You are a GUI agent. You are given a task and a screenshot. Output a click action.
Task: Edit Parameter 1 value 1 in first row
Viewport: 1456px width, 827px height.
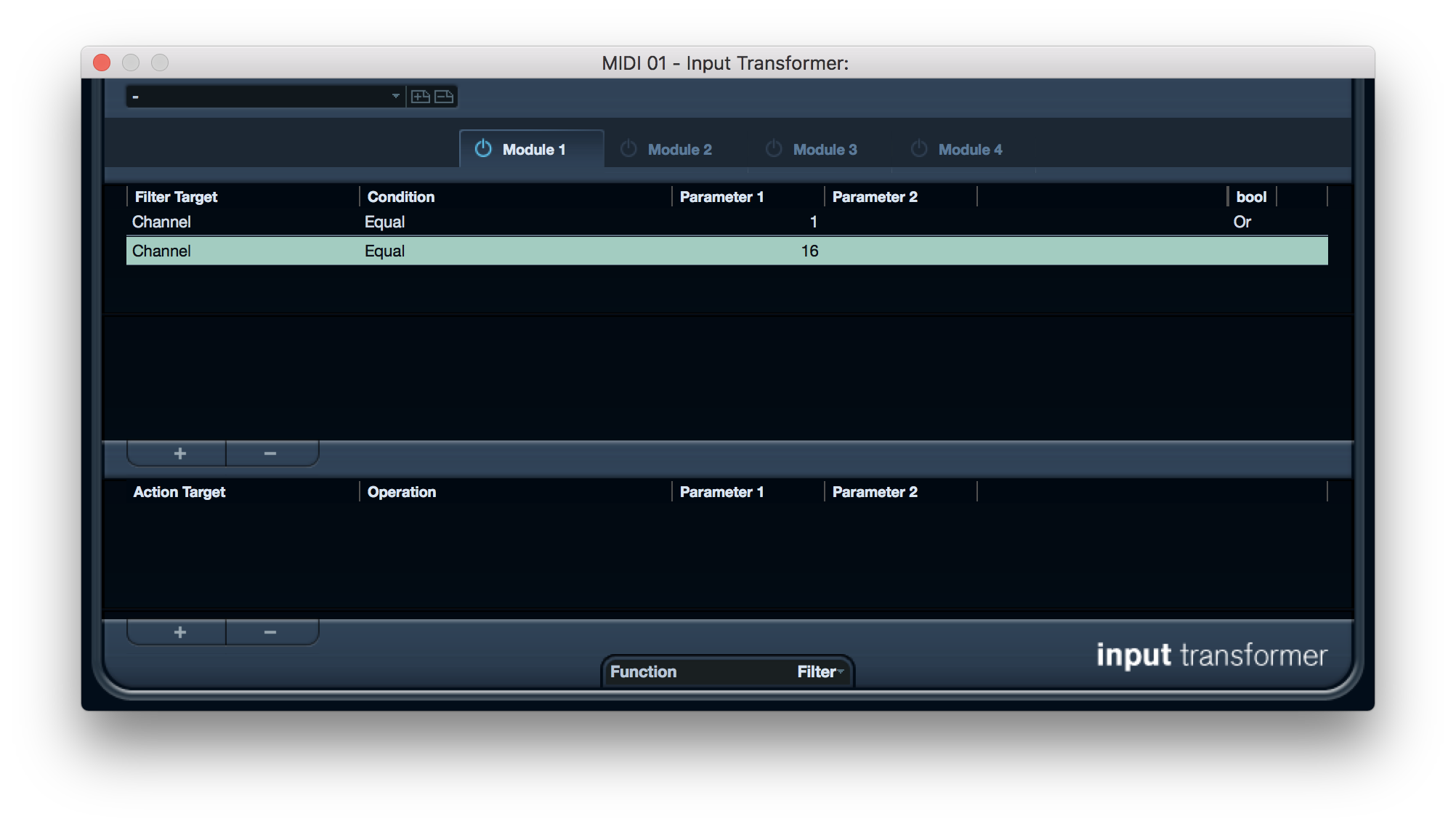click(813, 222)
